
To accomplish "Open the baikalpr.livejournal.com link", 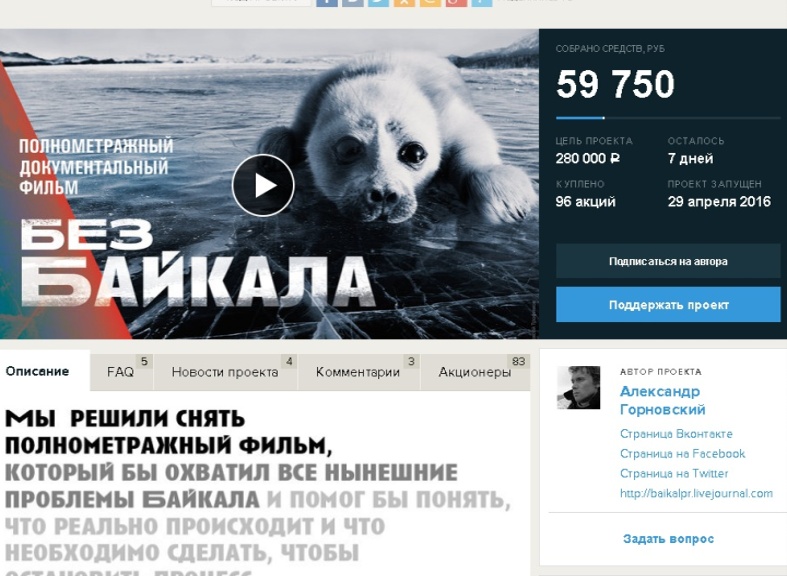I will (696, 493).
